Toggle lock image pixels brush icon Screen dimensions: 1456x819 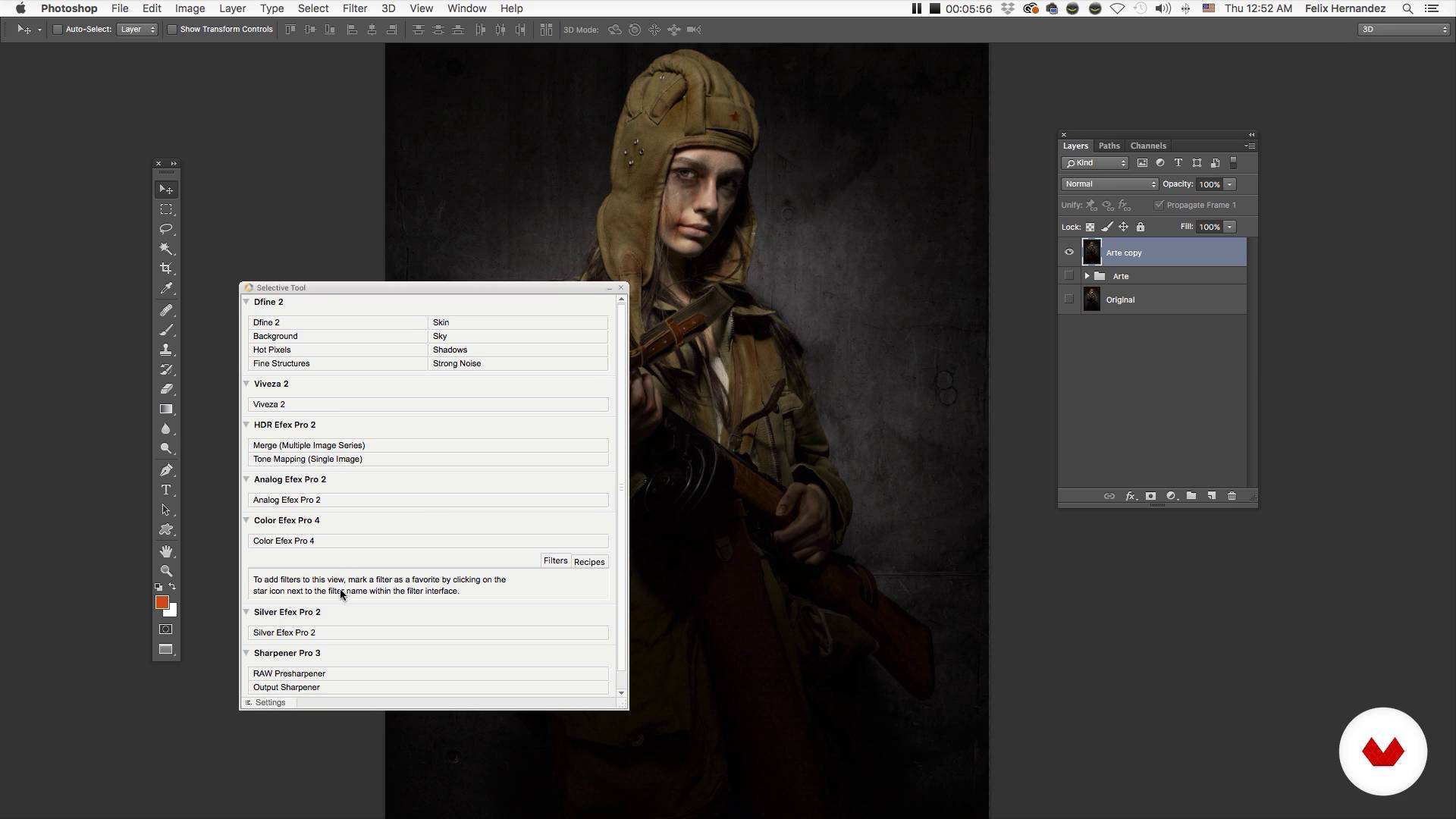click(1107, 227)
